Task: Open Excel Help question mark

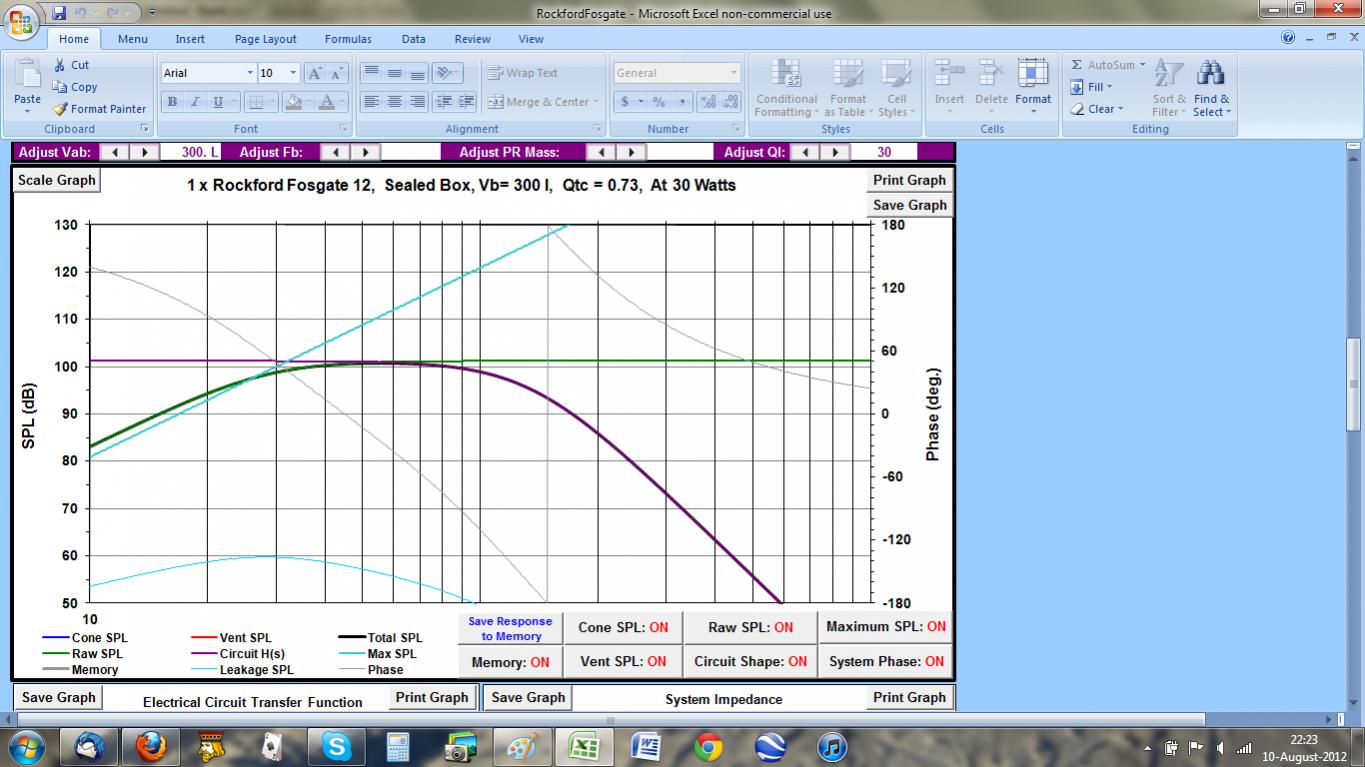Action: [x=1288, y=38]
